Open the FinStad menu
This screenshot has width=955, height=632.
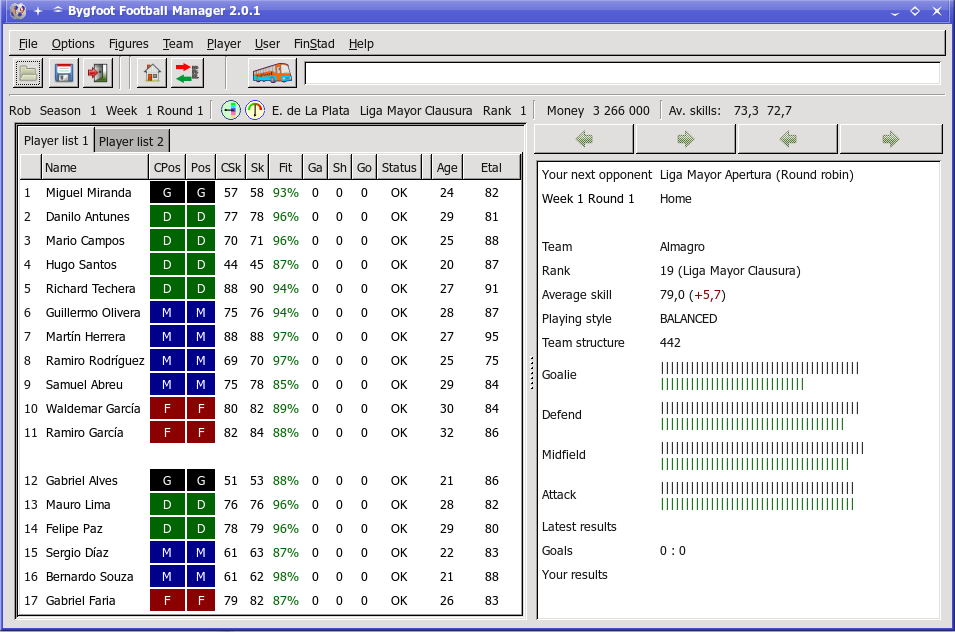(x=314, y=44)
